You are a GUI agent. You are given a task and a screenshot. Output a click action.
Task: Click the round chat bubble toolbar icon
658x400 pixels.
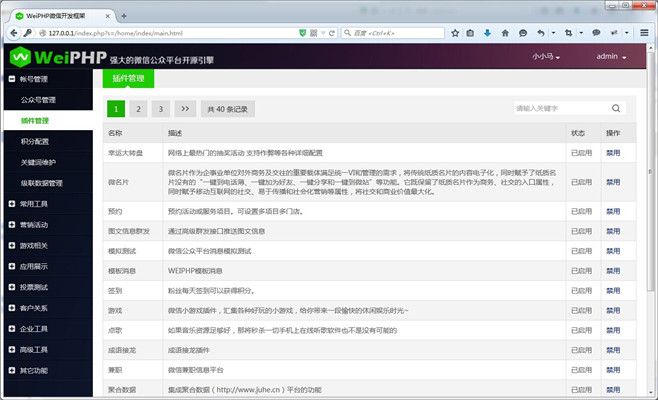pyautogui.click(x=523, y=33)
